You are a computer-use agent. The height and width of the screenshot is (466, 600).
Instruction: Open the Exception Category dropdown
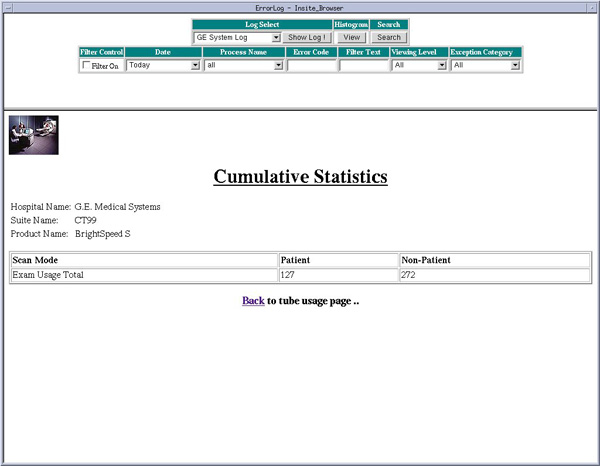pos(486,66)
